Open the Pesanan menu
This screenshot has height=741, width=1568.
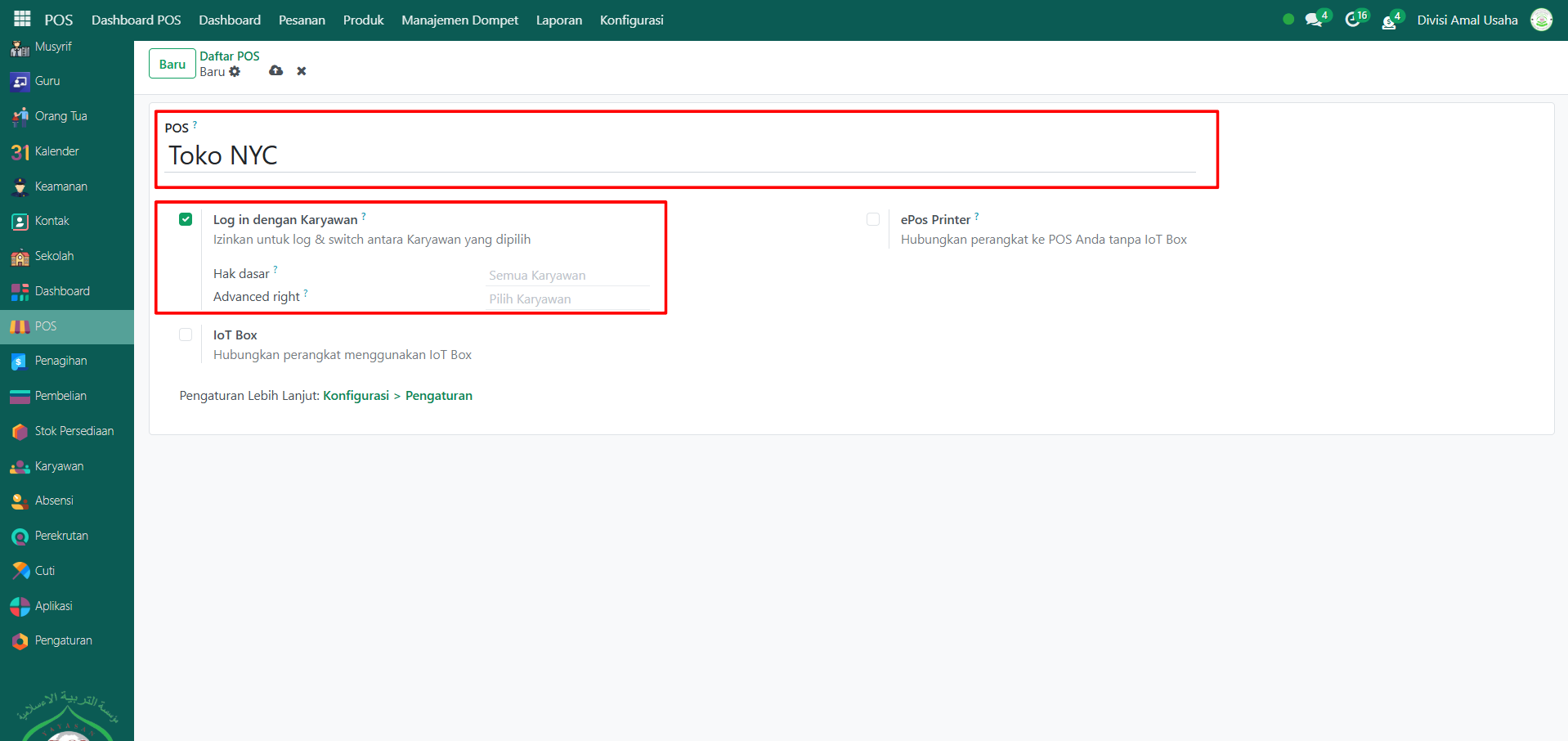click(302, 20)
